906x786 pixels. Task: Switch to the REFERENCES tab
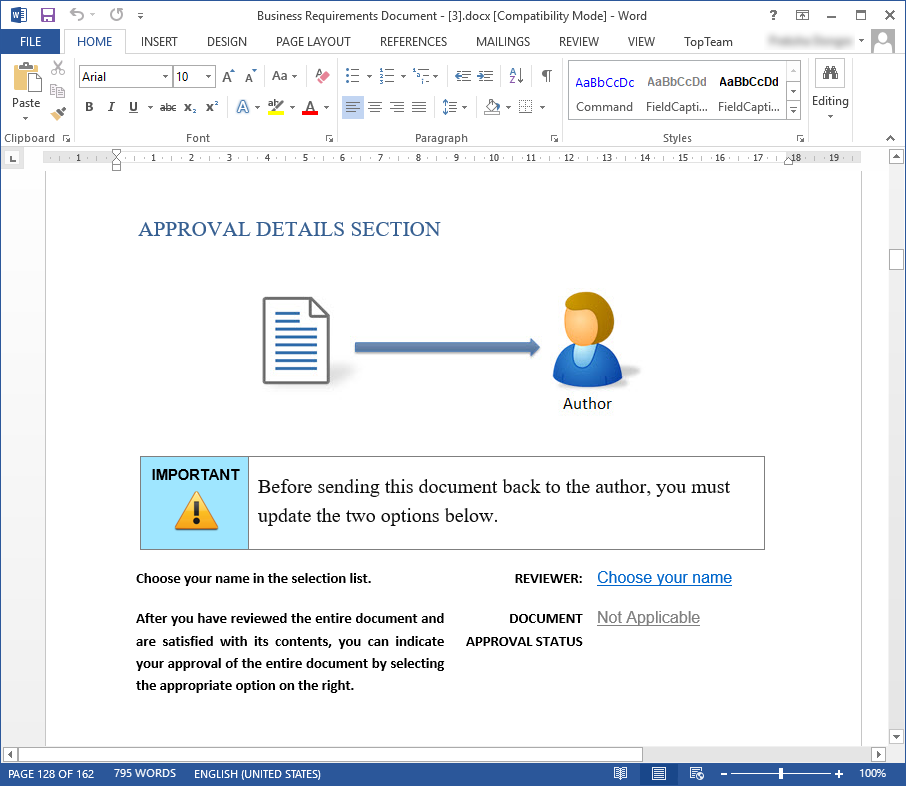click(413, 42)
